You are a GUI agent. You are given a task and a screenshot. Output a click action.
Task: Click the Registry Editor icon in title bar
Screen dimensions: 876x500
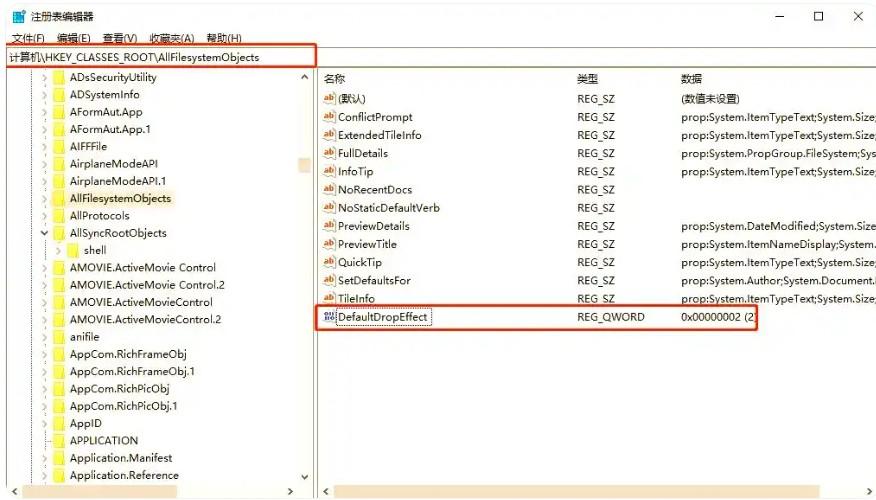[x=19, y=16]
